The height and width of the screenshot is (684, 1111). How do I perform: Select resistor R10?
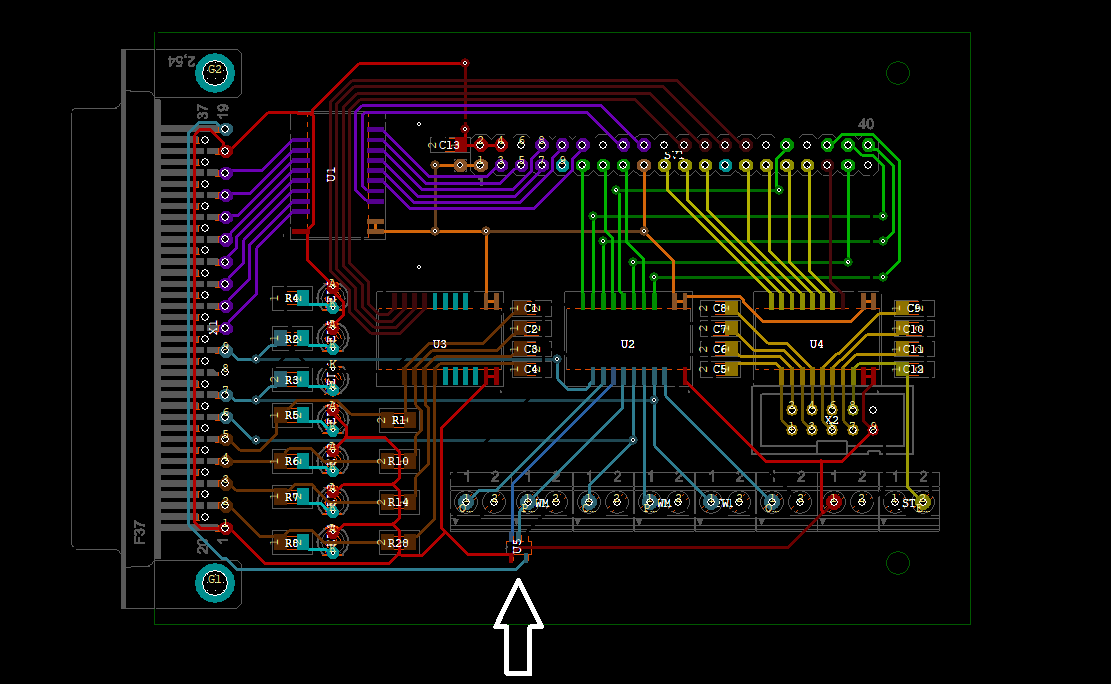(399, 461)
